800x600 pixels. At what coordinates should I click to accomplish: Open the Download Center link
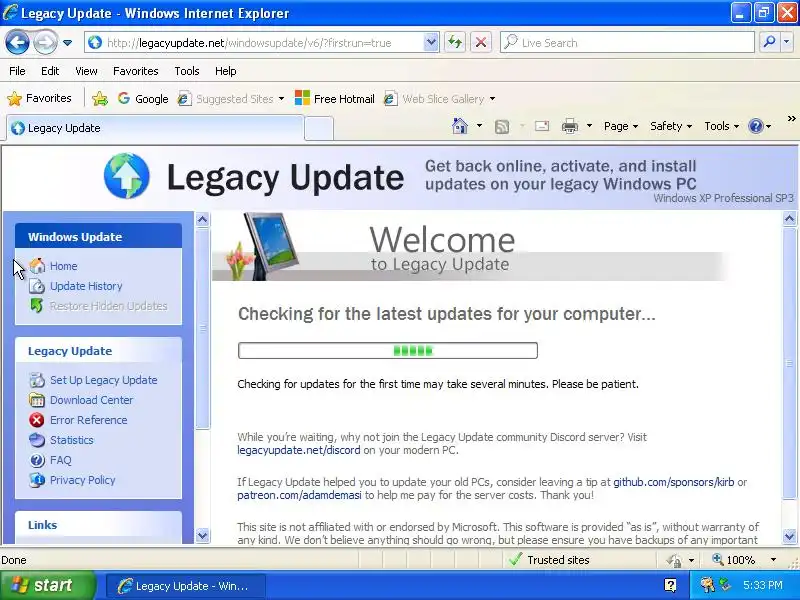click(x=91, y=400)
